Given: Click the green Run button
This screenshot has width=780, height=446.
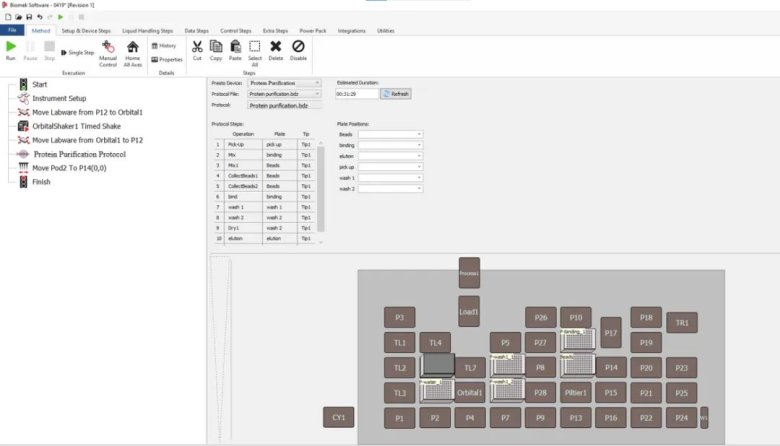Looking at the screenshot, I should tap(11, 50).
